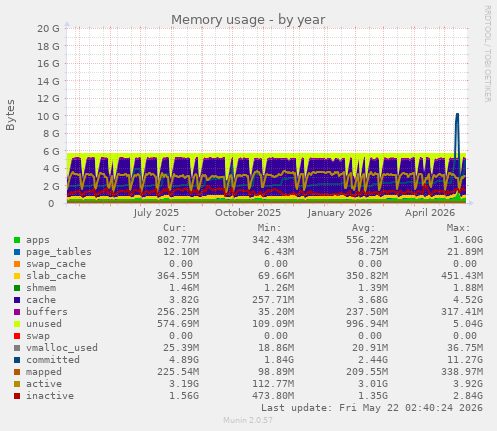Screen dimensions: 497x431
Task: Click the 'page_tables' legend label
Action: click(x=59, y=252)
